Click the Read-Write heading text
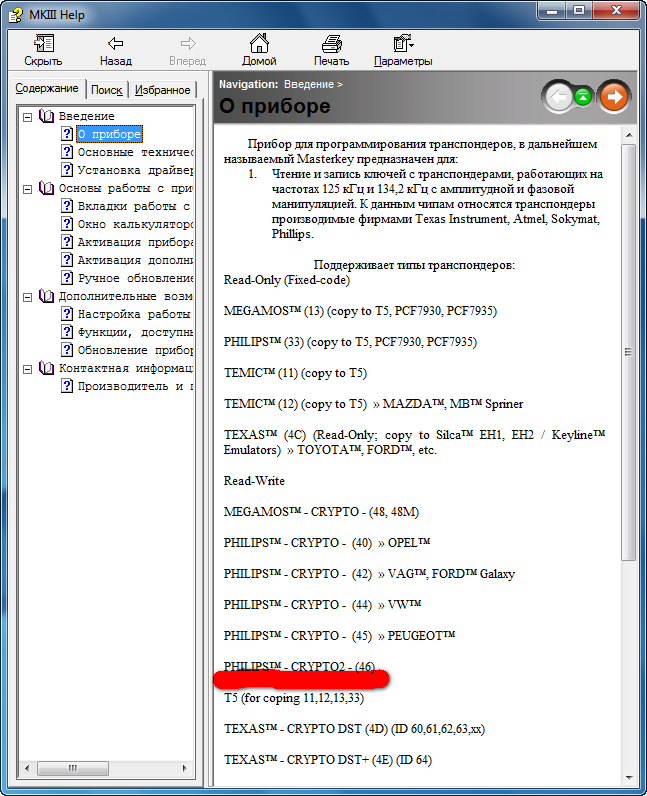Image resolution: width=647 pixels, height=796 pixels. pyautogui.click(x=254, y=481)
